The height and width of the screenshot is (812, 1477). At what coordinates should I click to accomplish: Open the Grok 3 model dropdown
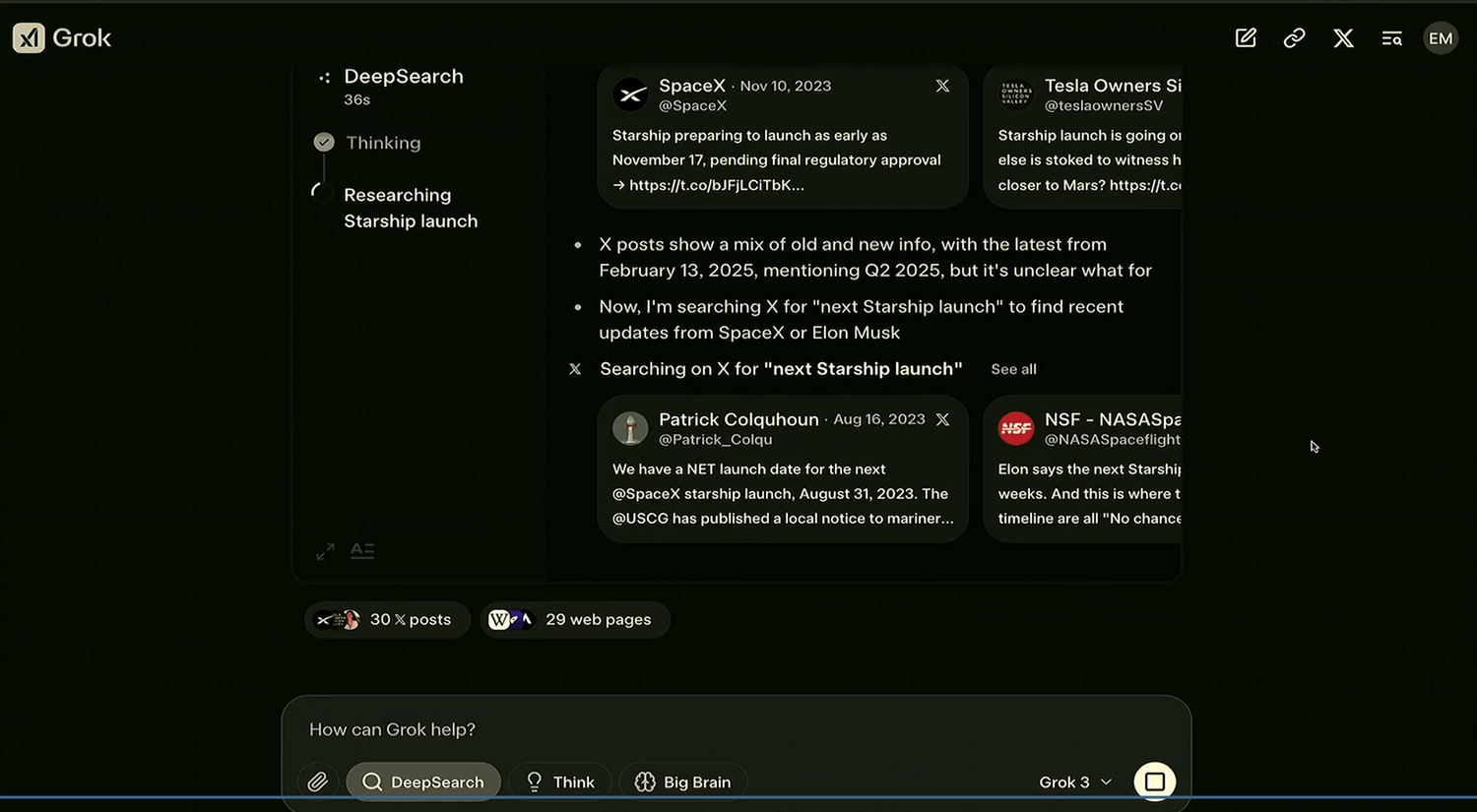click(1075, 781)
